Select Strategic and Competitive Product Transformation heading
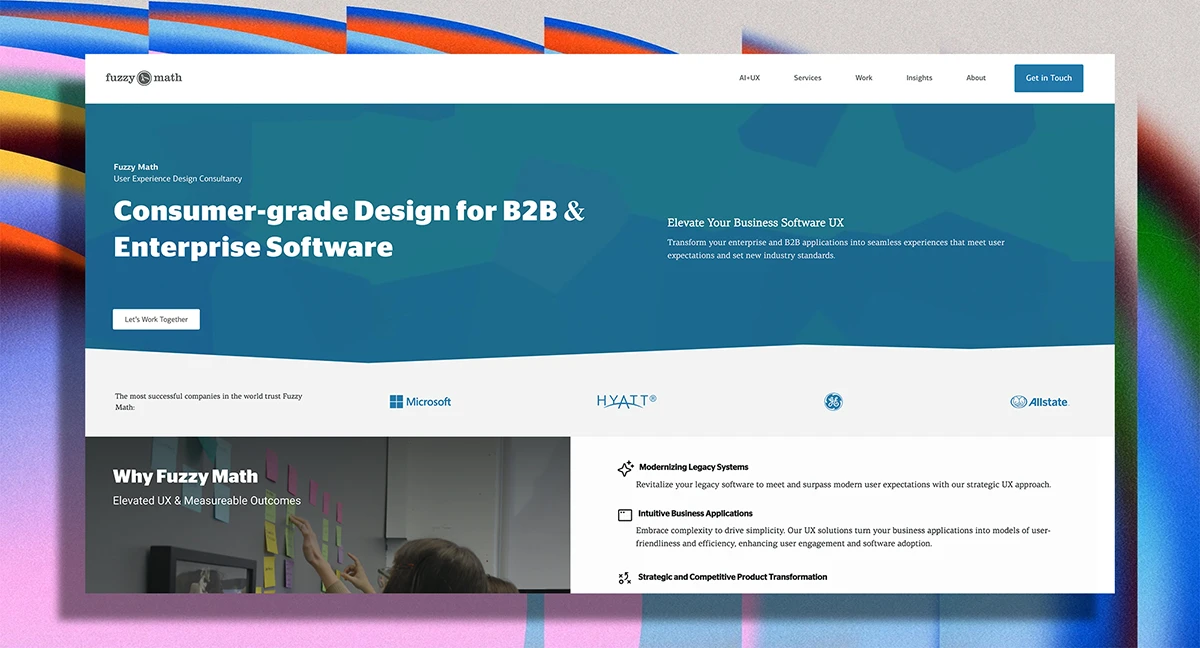 pos(732,577)
